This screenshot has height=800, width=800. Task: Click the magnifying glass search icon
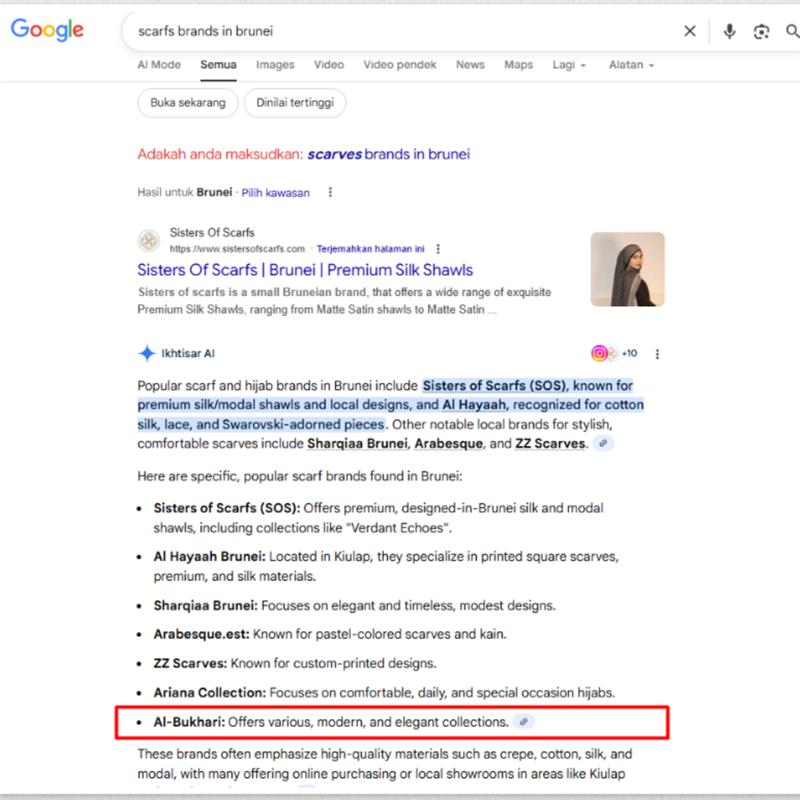pos(791,31)
